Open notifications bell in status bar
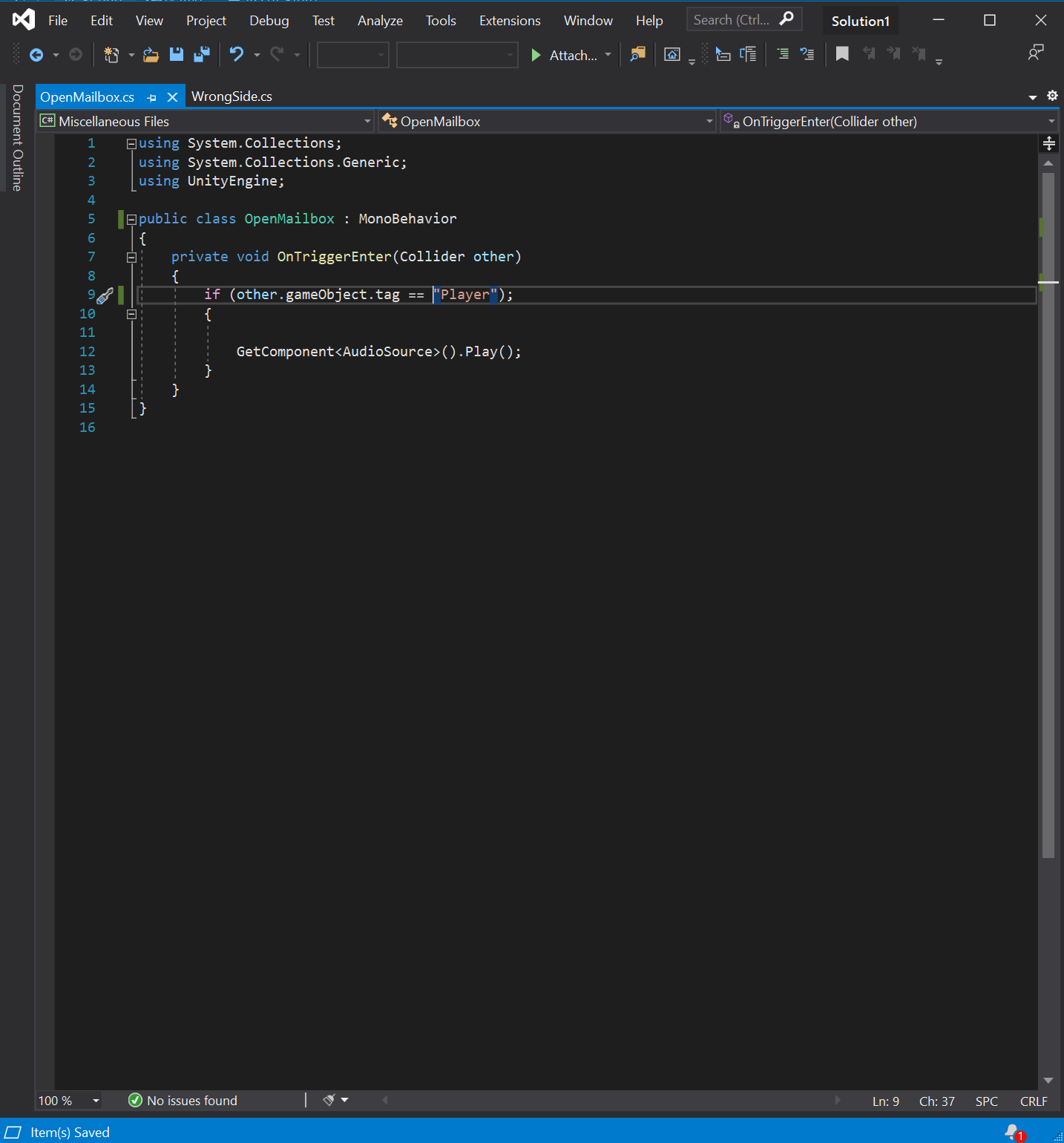Image resolution: width=1064 pixels, height=1143 pixels. coord(1013,1132)
